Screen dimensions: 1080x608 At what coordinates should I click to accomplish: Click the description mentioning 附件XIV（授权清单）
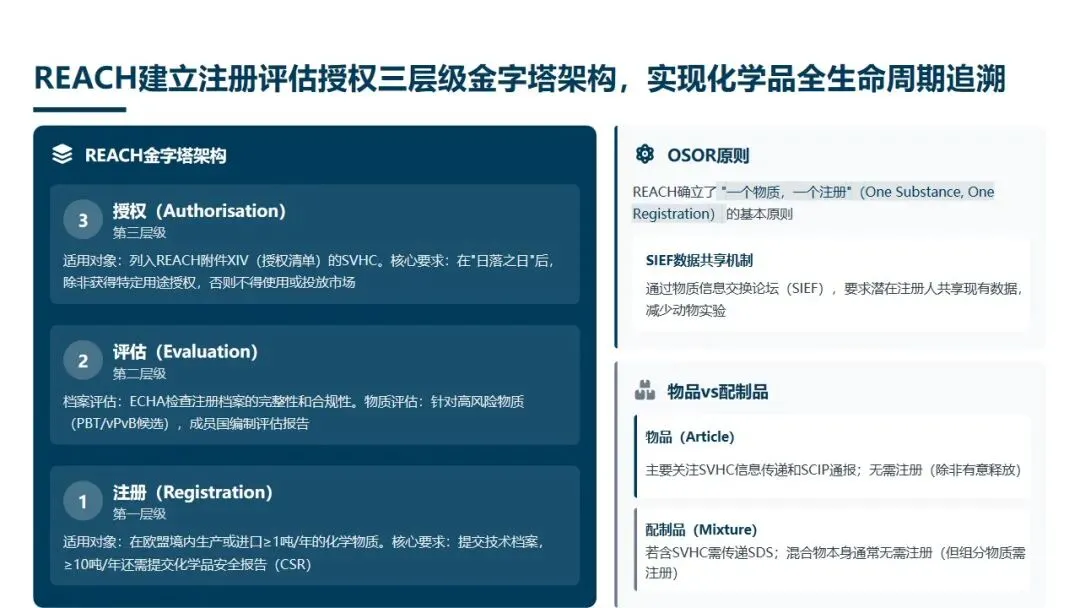(x=309, y=271)
